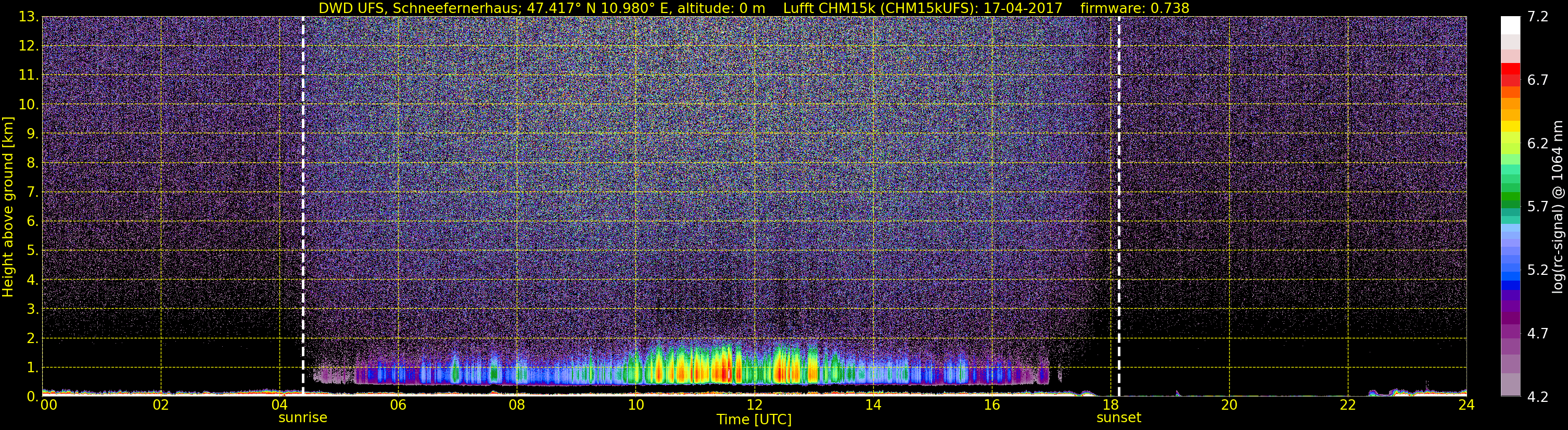Image resolution: width=1568 pixels, height=430 pixels.
Task: Pick the yellow swatch on the colorbar
Action: click(1511, 127)
